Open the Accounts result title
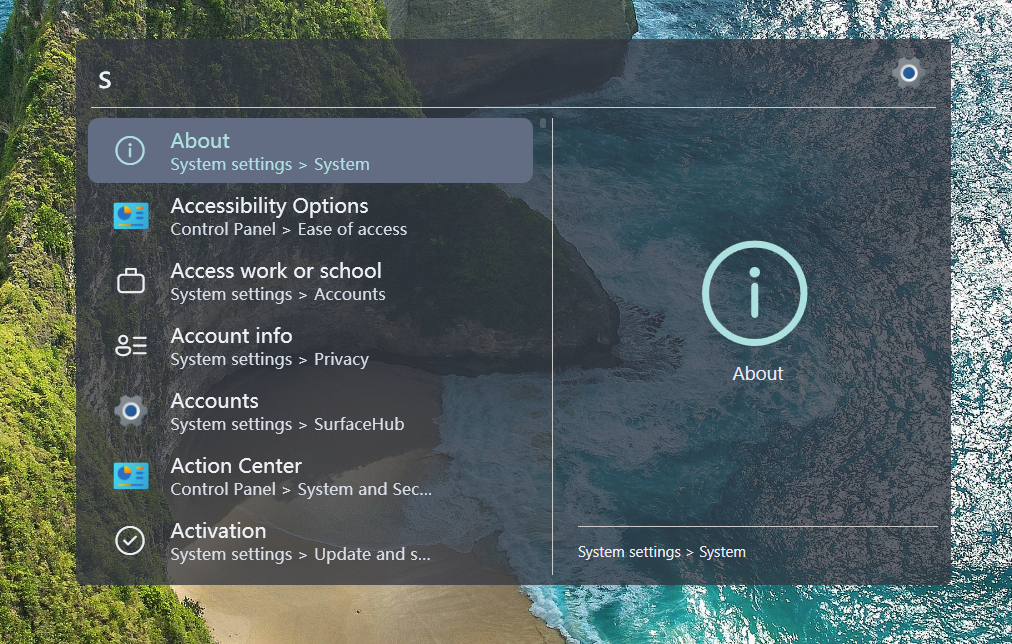Screen dimensions: 1012x644 pos(214,401)
